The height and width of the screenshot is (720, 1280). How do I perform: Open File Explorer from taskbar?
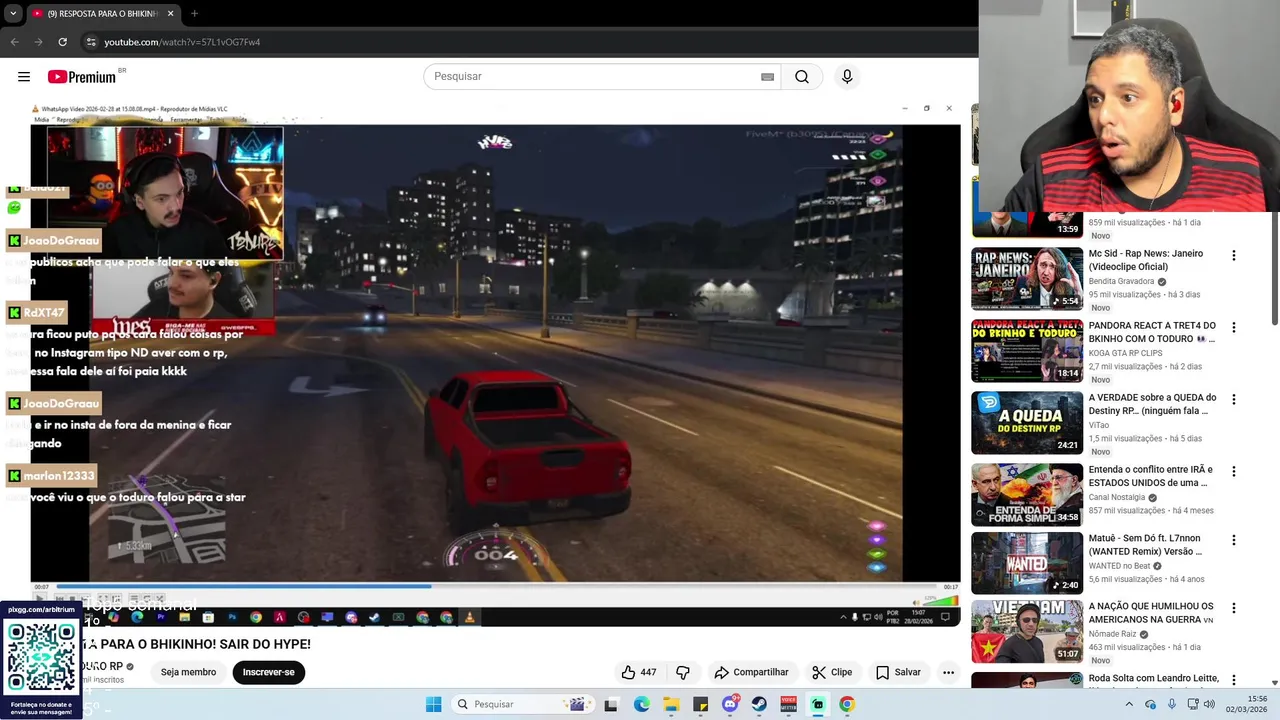click(x=671, y=704)
